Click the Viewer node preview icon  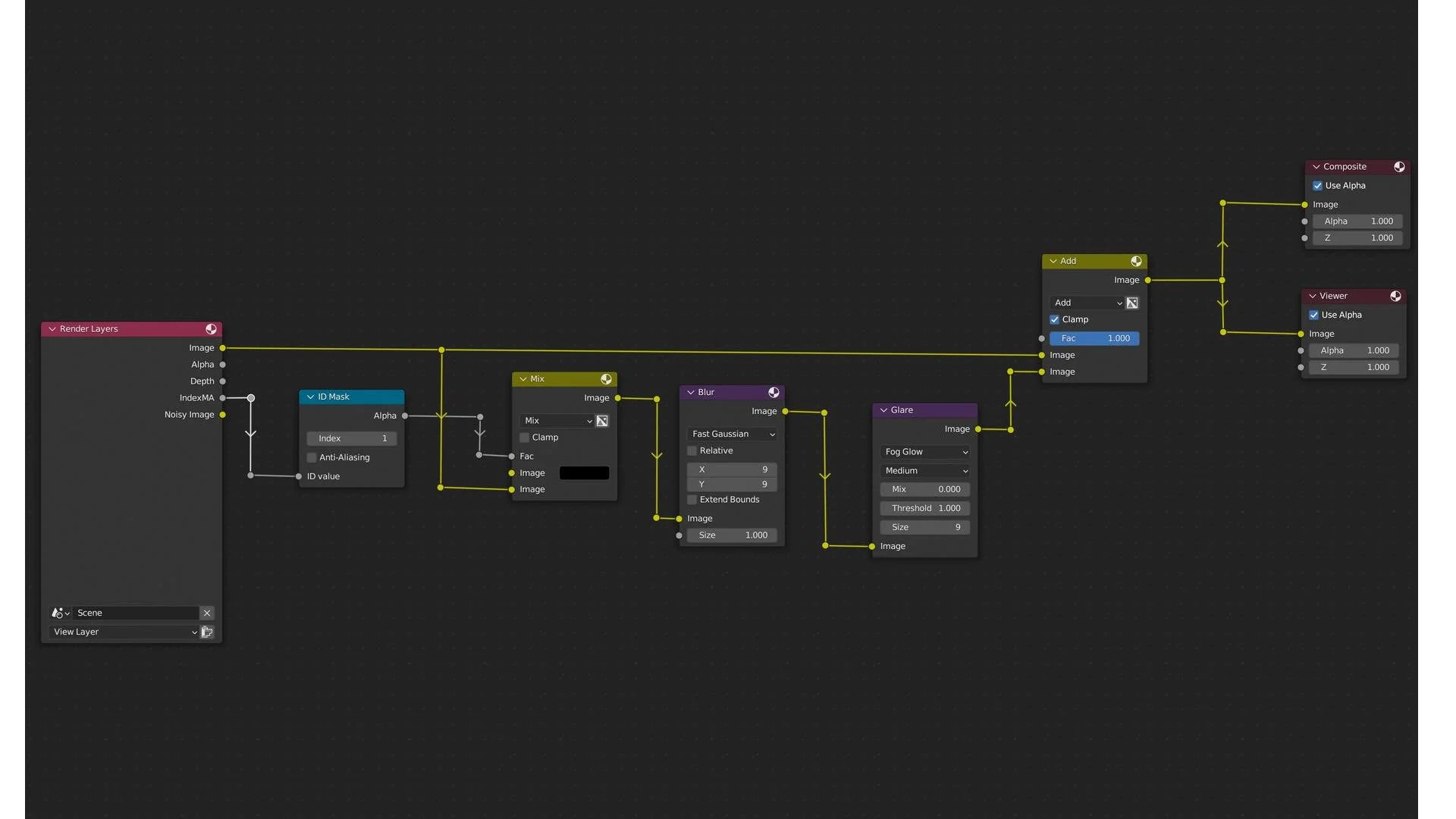pos(1395,297)
